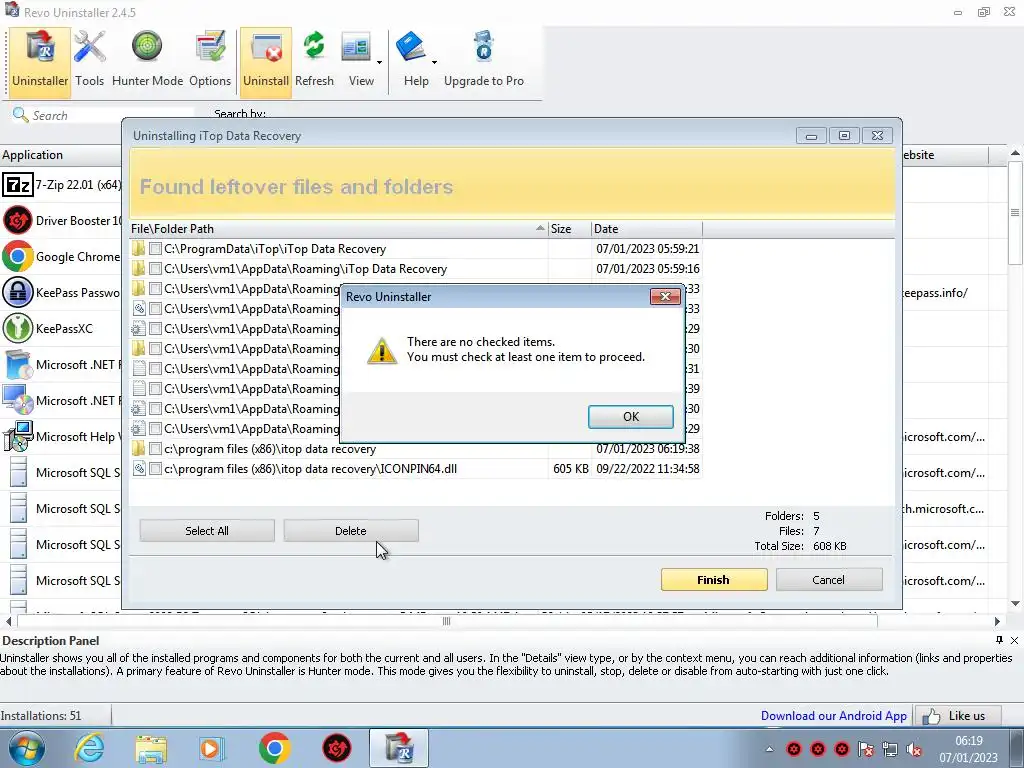Open Windows Start menu

[26, 748]
